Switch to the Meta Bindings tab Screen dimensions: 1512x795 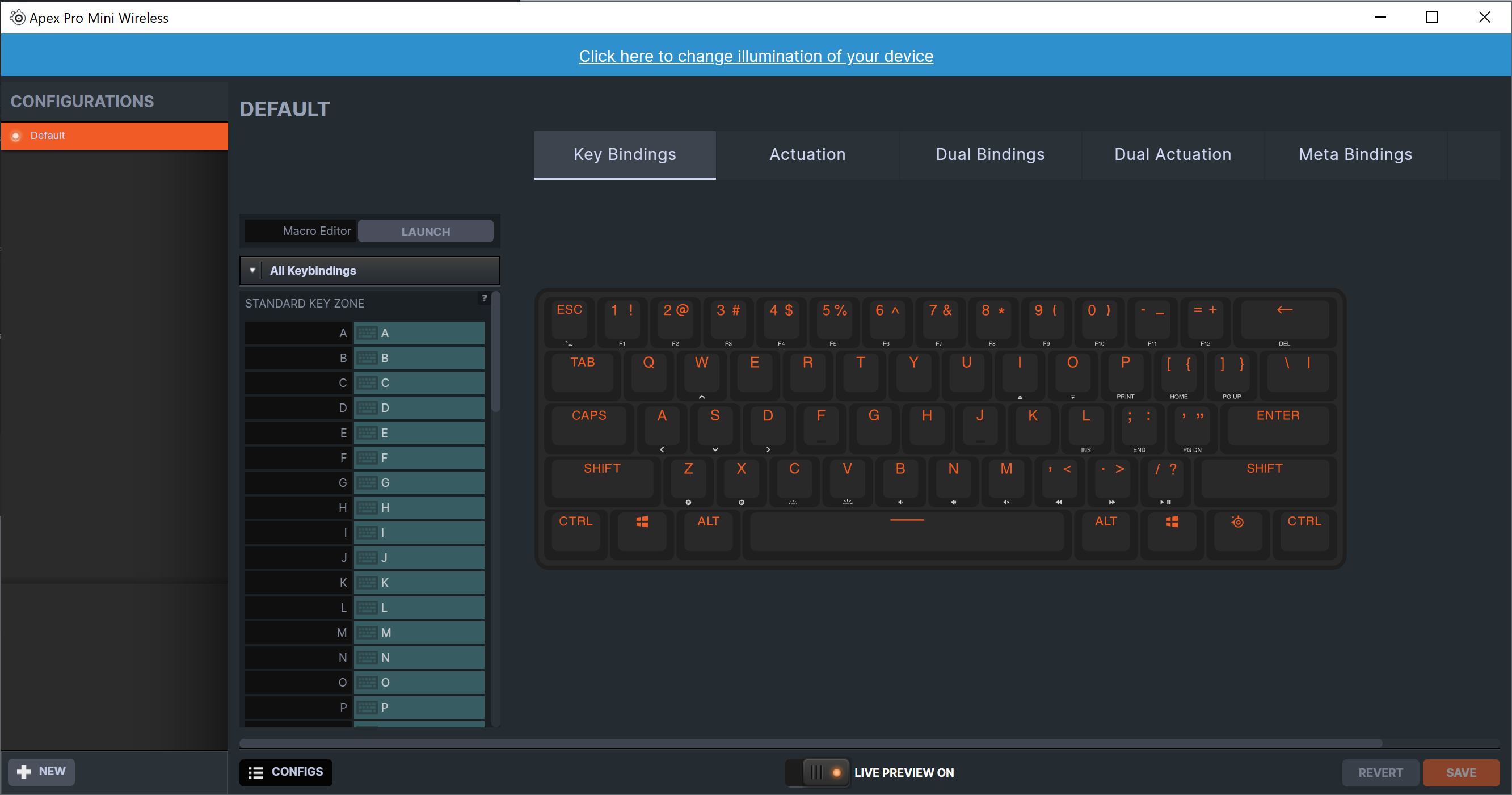[x=1355, y=154]
